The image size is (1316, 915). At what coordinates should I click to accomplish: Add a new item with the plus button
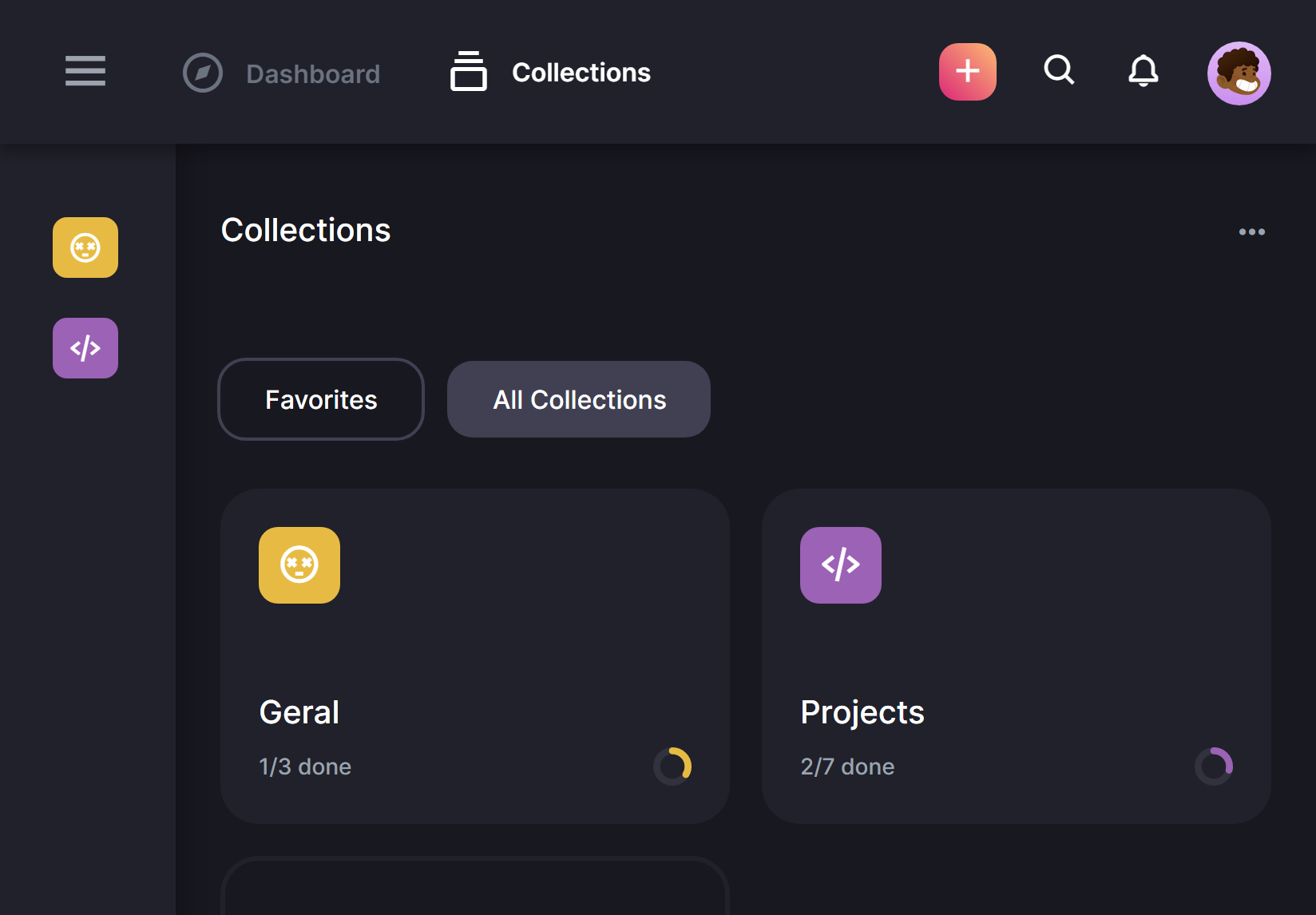(x=968, y=72)
